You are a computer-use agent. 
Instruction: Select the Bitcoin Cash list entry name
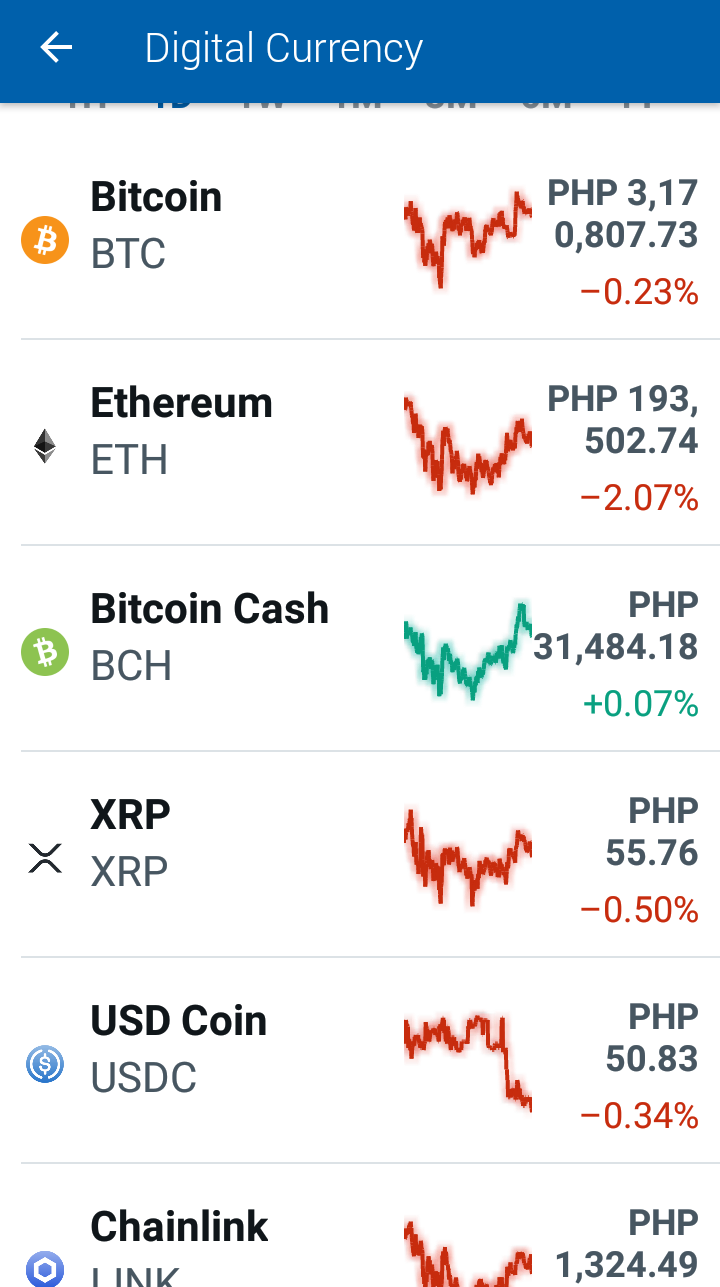(210, 609)
